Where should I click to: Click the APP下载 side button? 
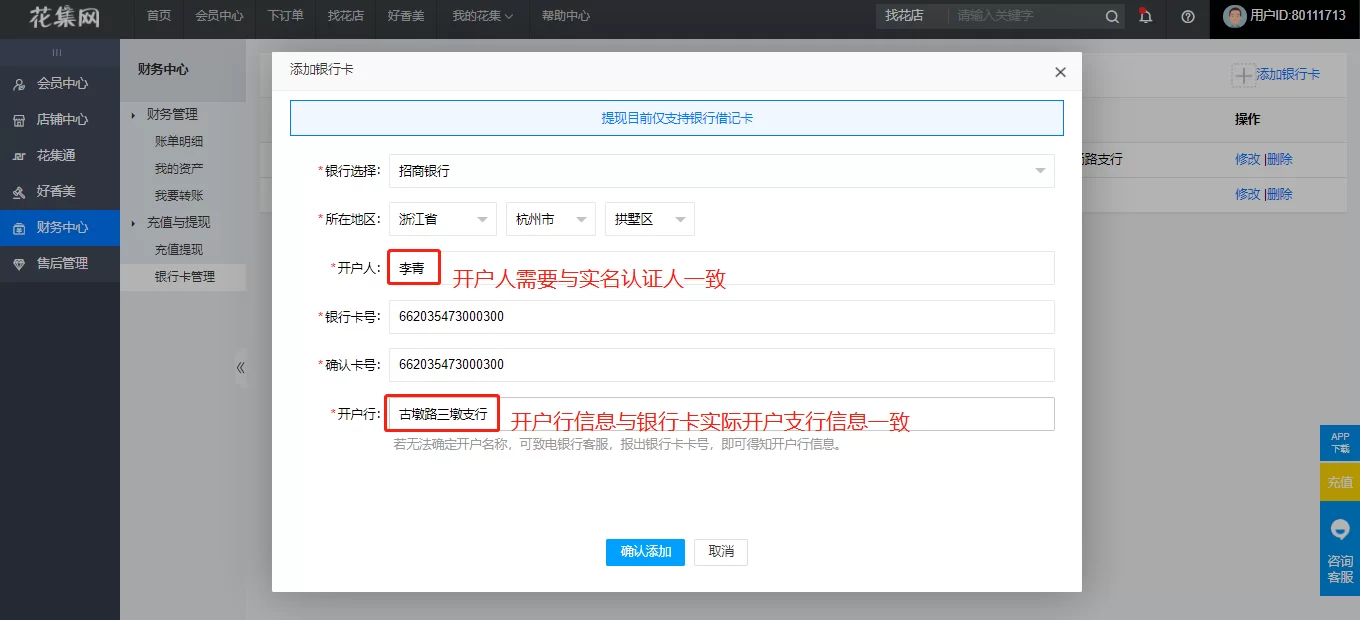pos(1340,443)
